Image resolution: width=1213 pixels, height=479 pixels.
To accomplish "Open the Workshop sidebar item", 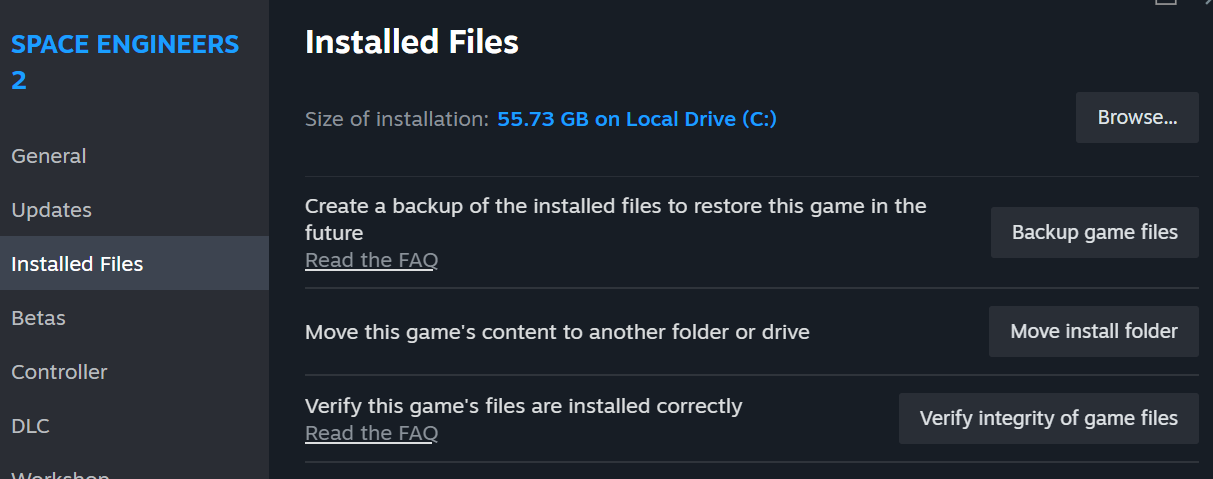I will click(x=60, y=472).
